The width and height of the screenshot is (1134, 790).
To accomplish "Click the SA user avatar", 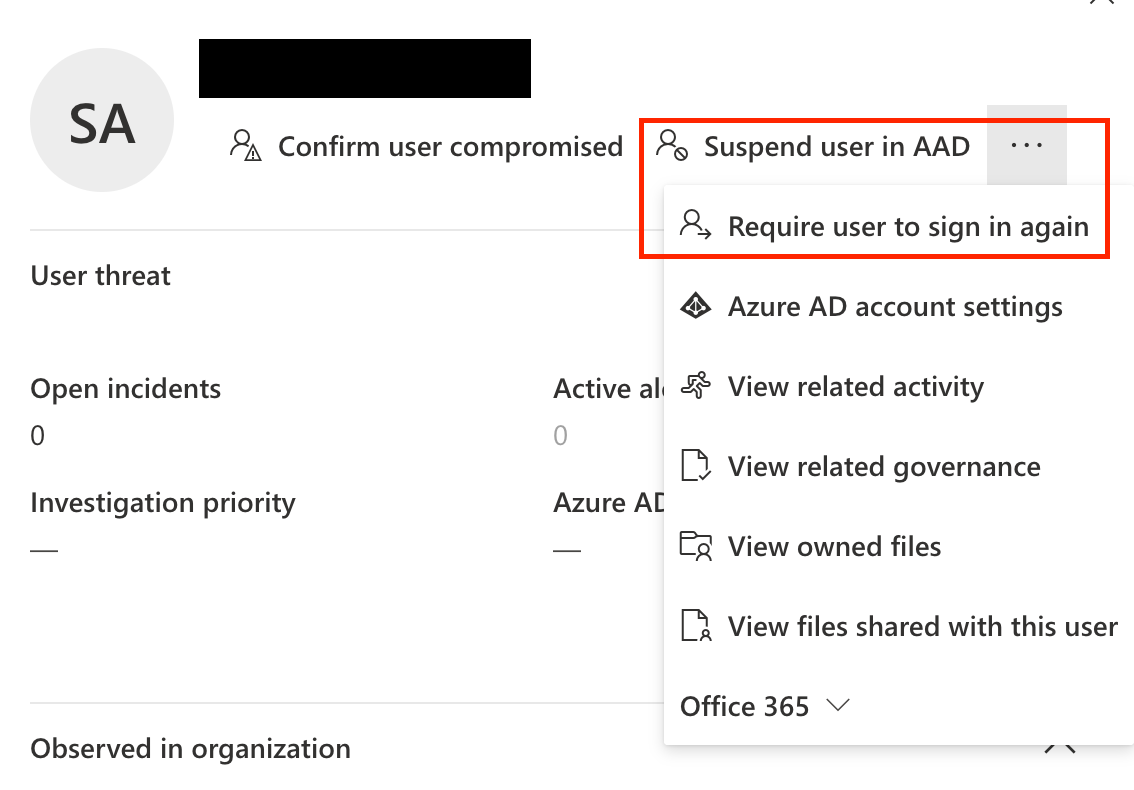I will (x=102, y=120).
